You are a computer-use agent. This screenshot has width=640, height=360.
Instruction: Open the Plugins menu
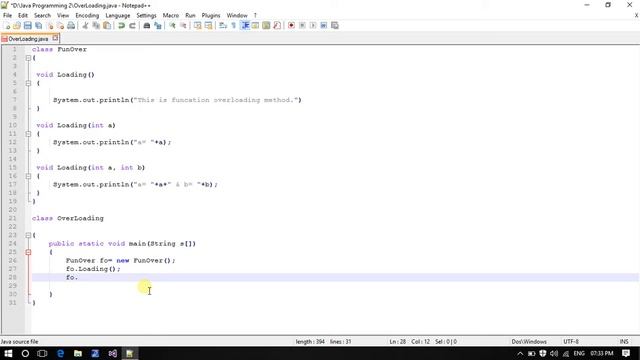coord(211,15)
